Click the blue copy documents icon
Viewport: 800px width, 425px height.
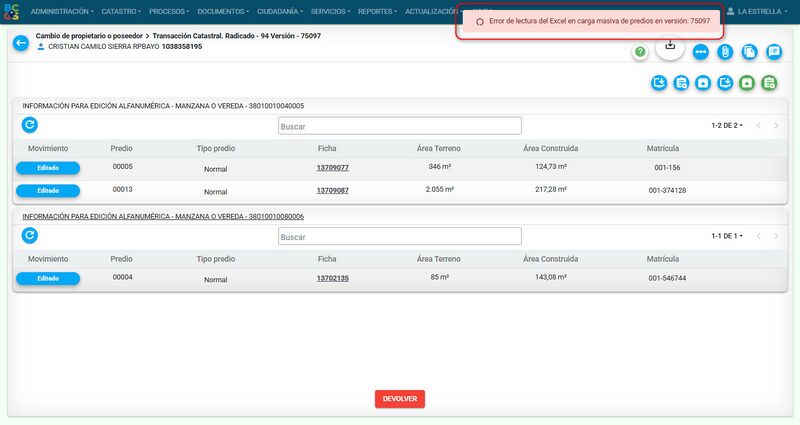[x=749, y=52]
